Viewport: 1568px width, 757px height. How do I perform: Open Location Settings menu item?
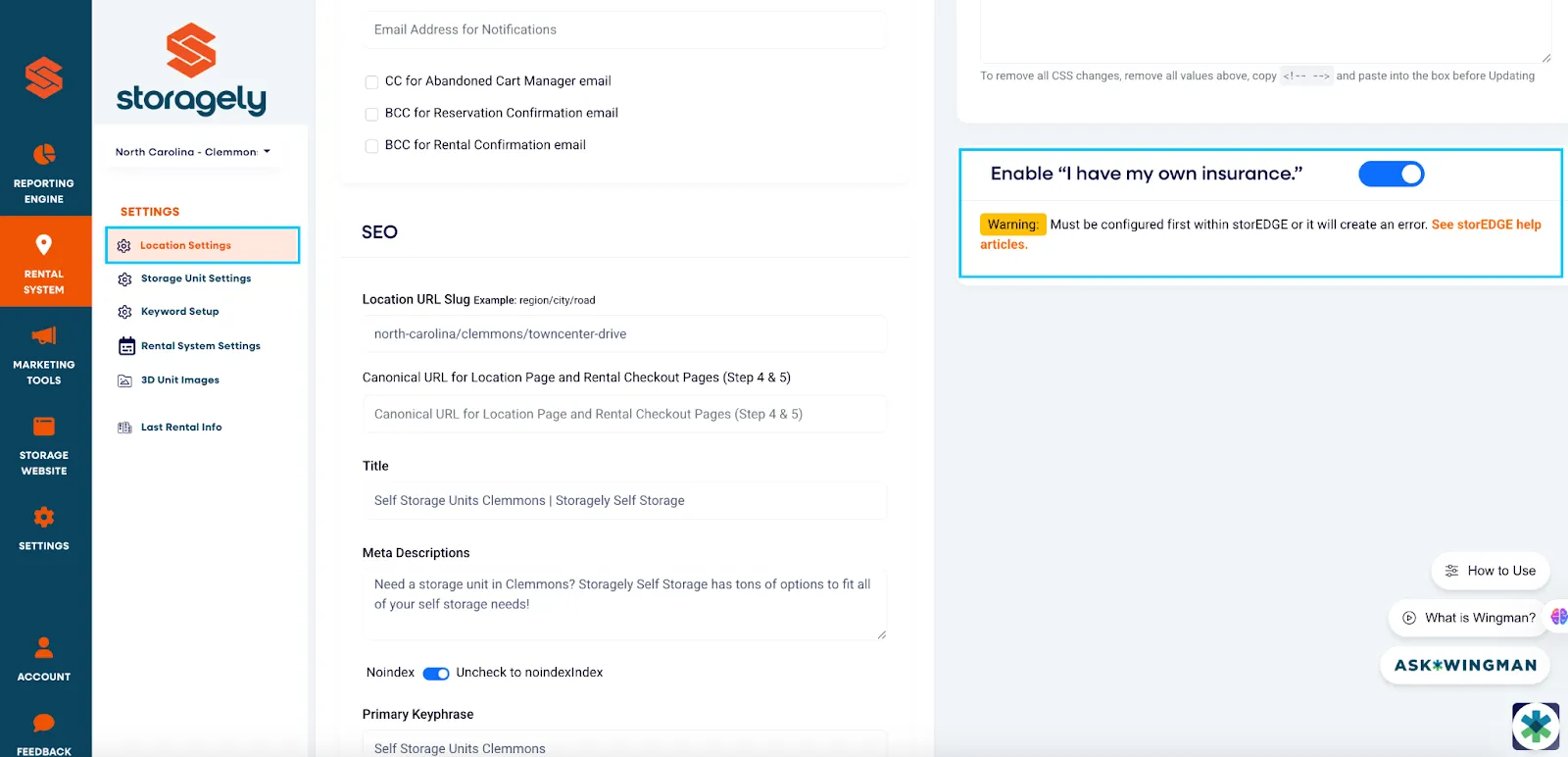pyautogui.click(x=202, y=245)
